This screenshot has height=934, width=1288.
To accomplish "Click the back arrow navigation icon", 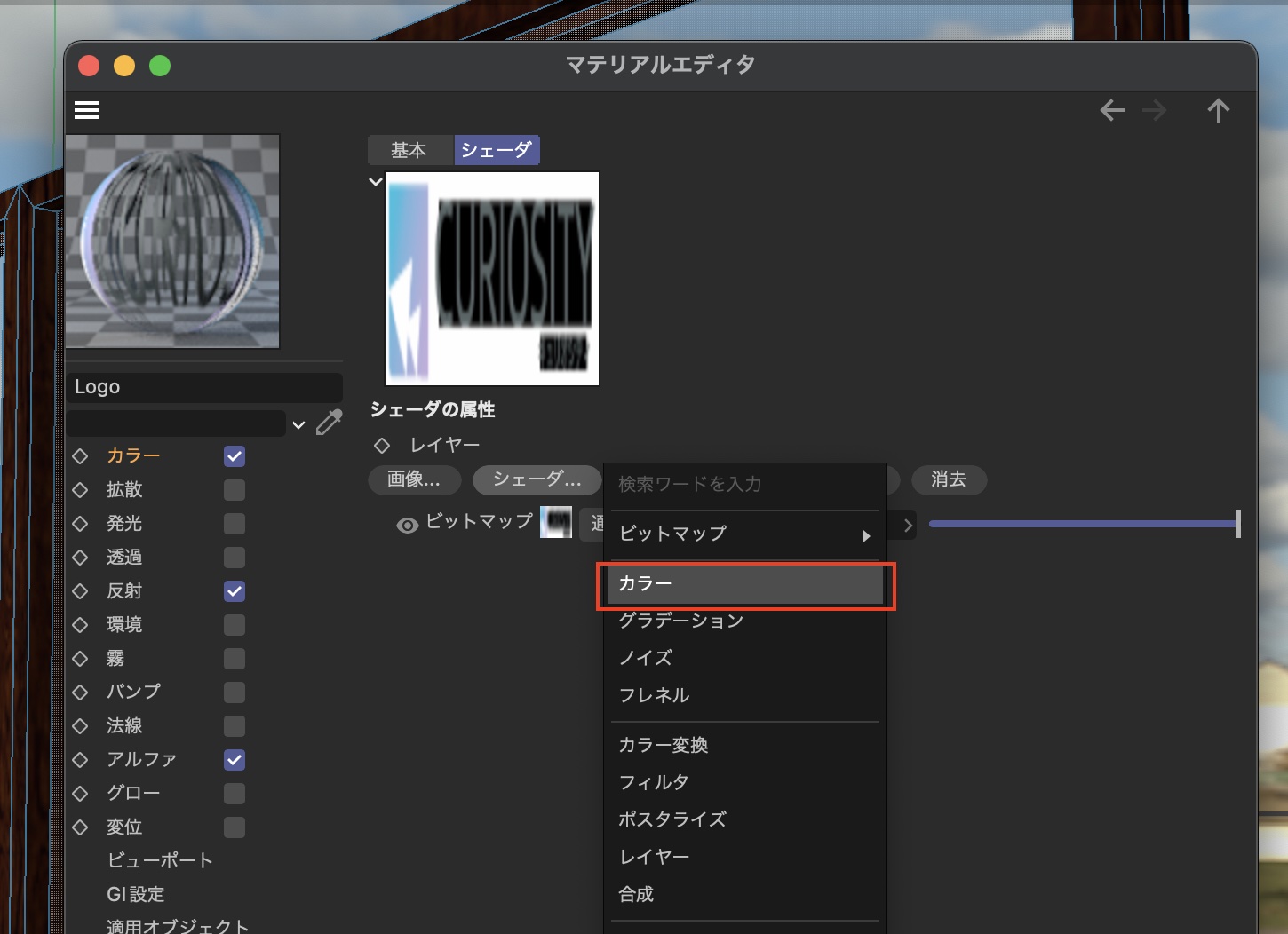I will pyautogui.click(x=1112, y=110).
